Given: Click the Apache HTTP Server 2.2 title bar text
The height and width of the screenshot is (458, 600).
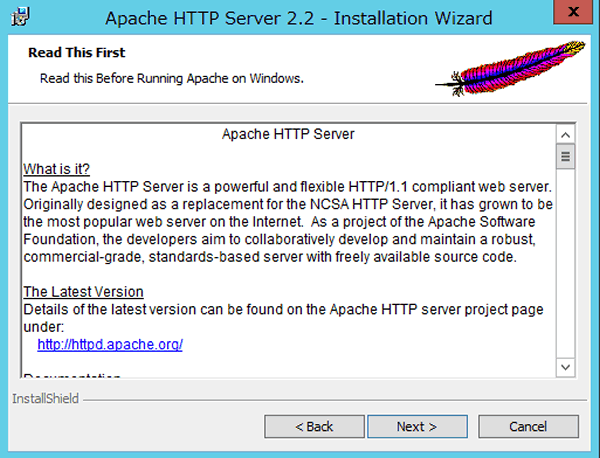Looking at the screenshot, I should tap(298, 18).
